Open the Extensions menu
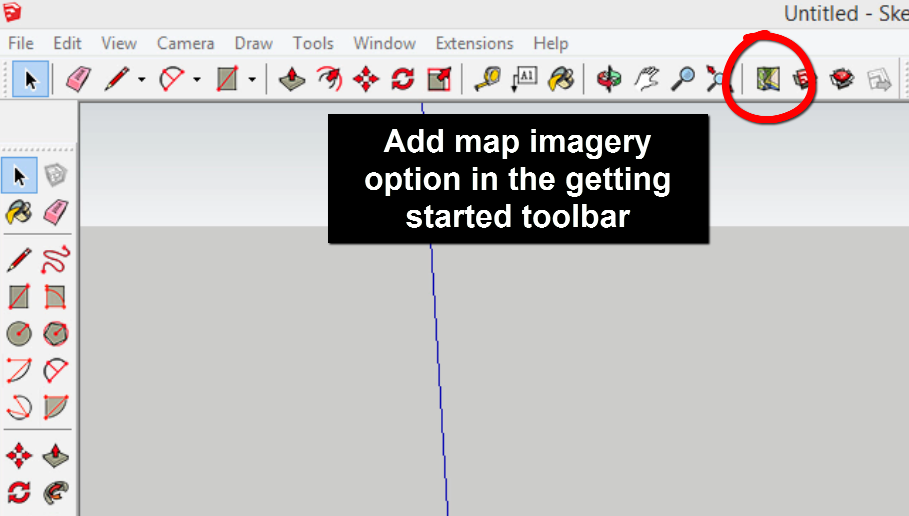 (474, 43)
